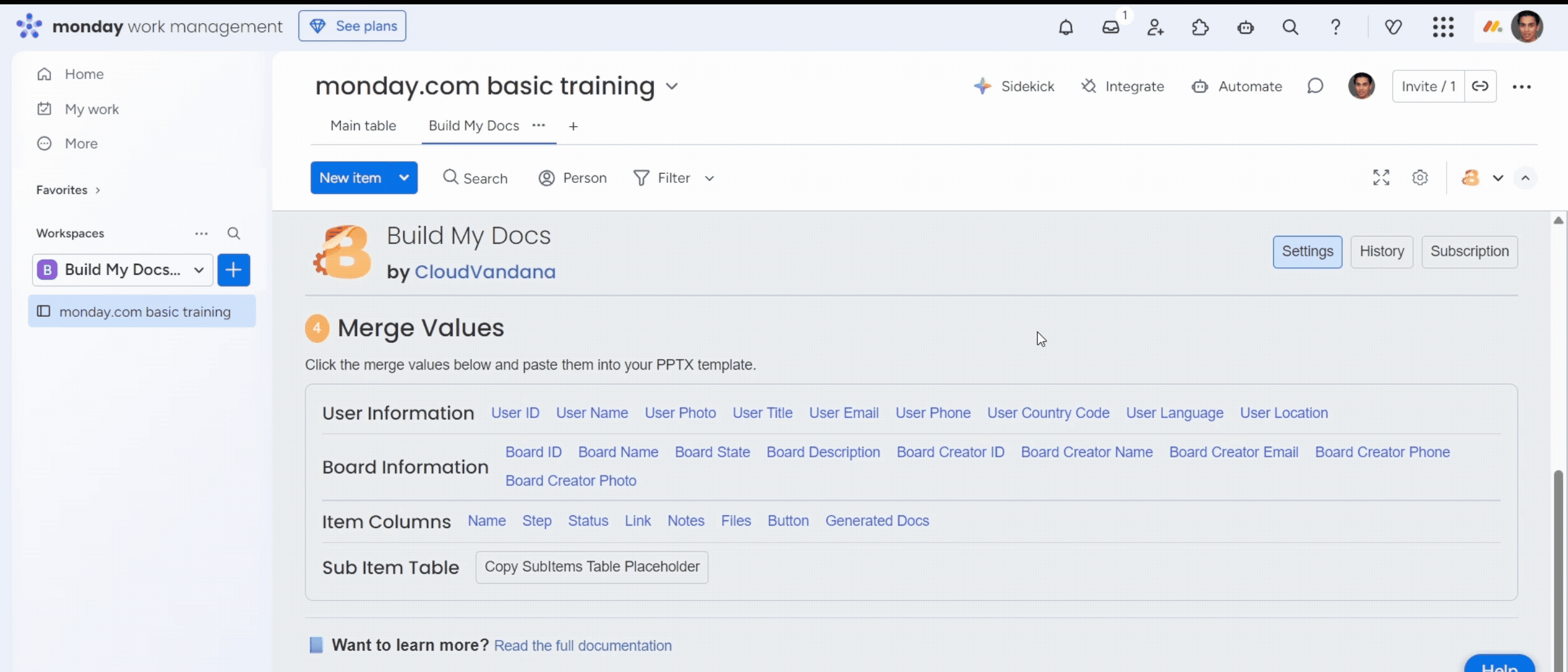This screenshot has height=672, width=1568.
Task: Open the notifications bell icon
Action: click(x=1066, y=27)
